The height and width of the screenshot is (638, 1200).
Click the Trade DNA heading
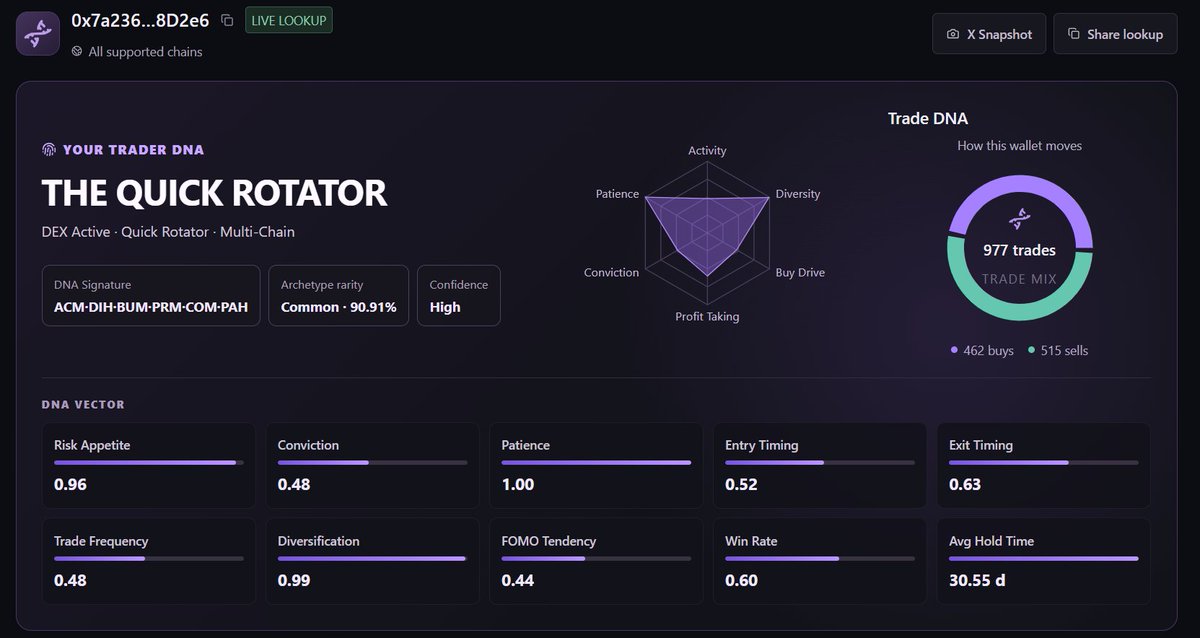coord(928,118)
